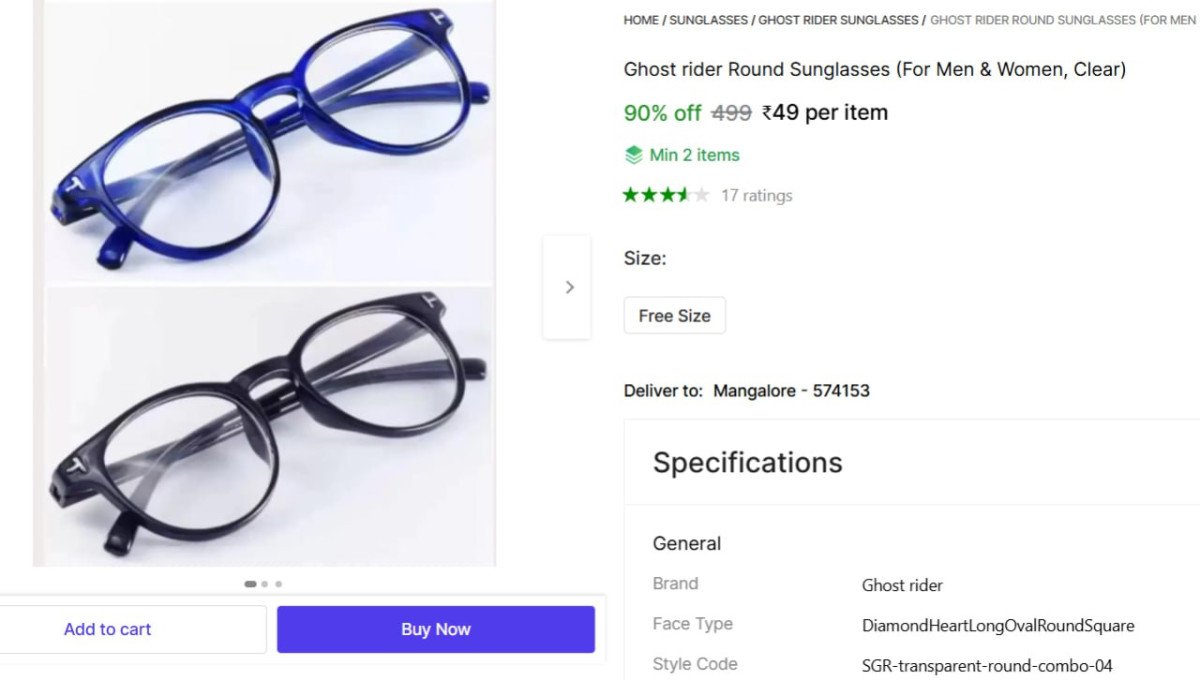Go to HOME in the breadcrumb
1200x680 pixels.
pyautogui.click(x=641, y=20)
